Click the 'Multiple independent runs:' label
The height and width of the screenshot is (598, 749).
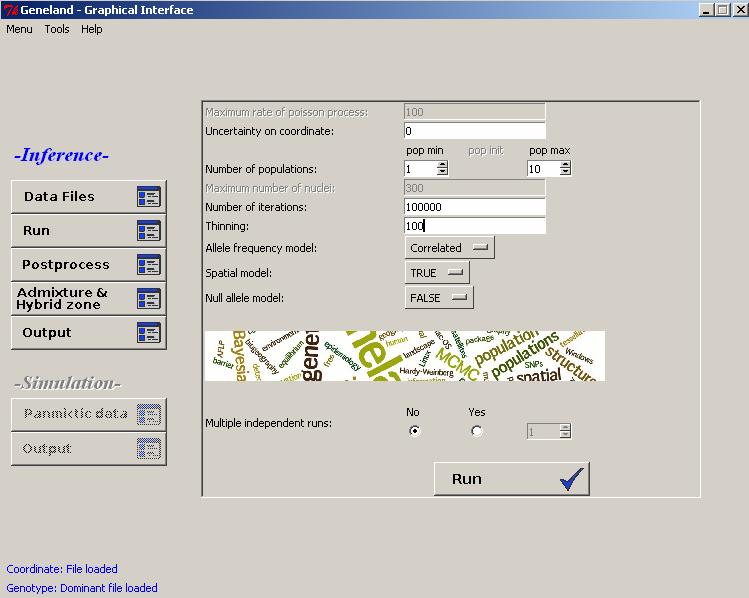268,423
